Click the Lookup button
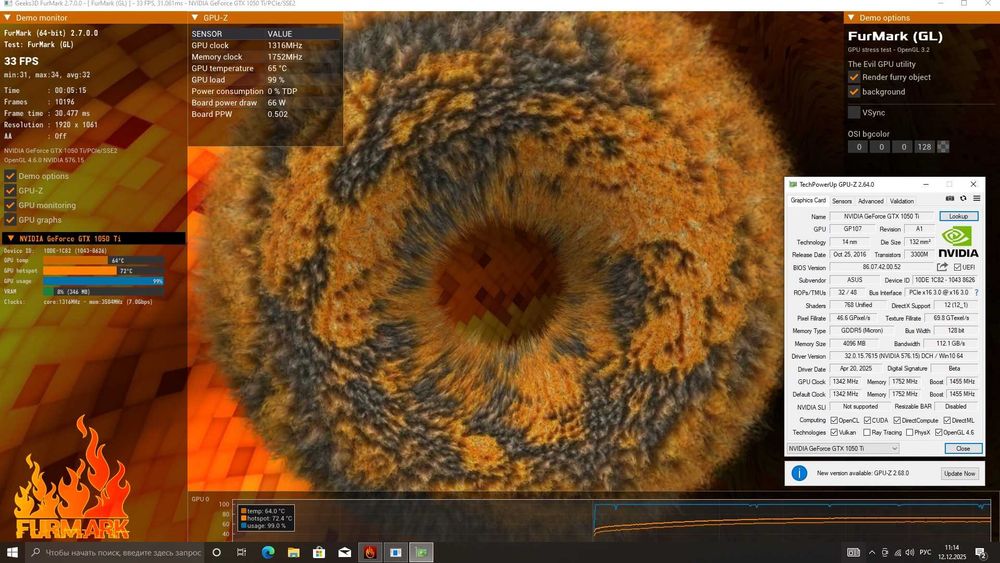Screen dimensions: 1000x563 [x=959, y=216]
